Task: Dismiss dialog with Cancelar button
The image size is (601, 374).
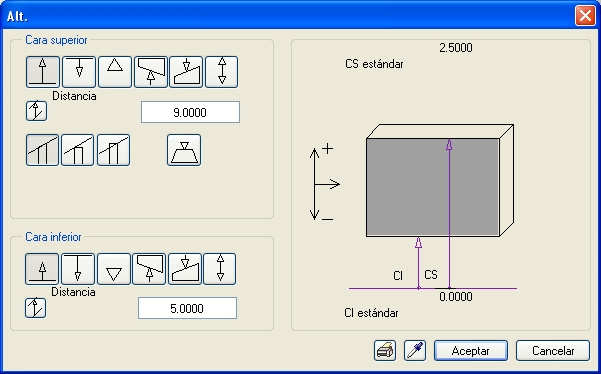Action: [x=553, y=350]
